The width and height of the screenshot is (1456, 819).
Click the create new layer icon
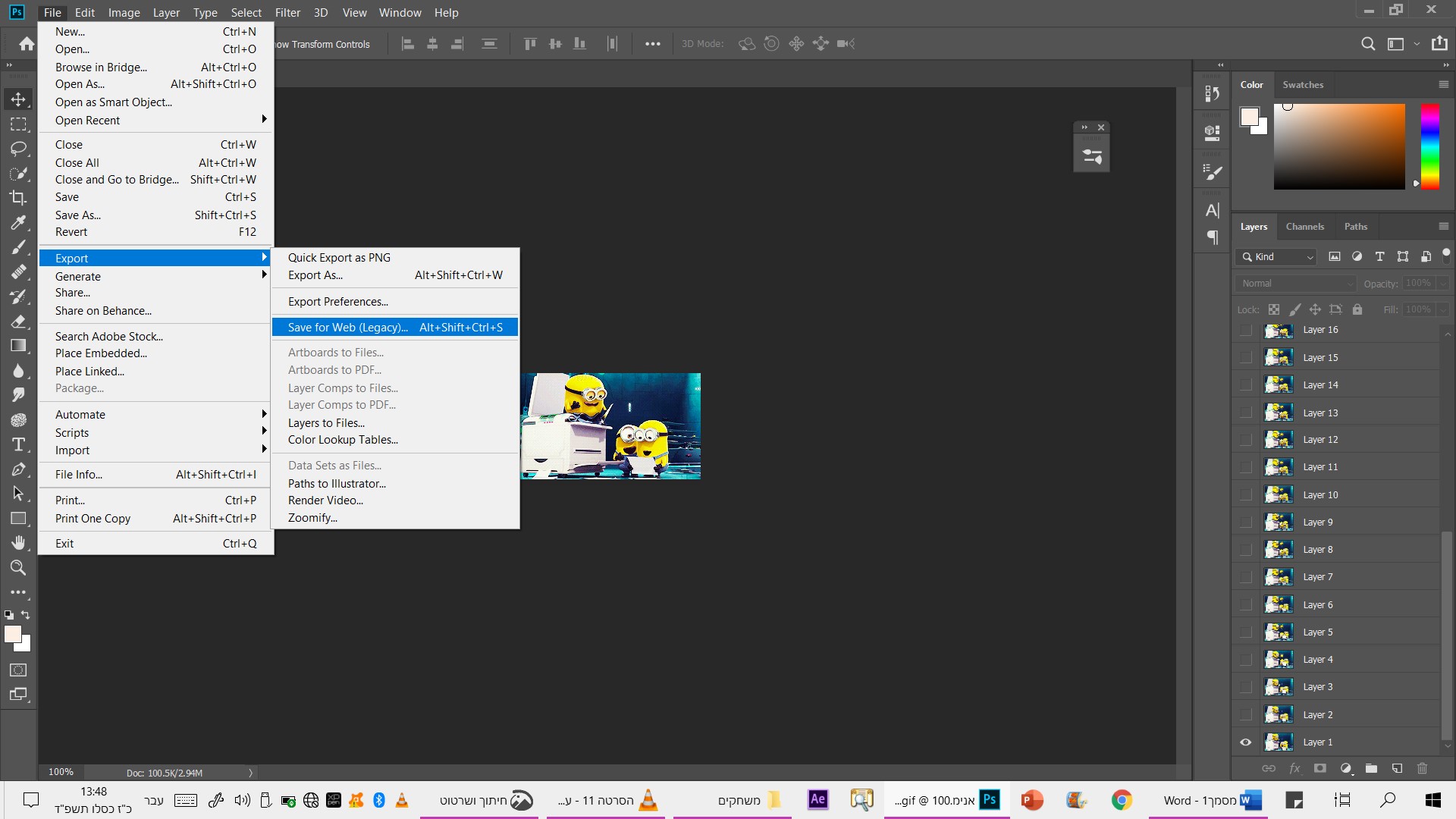click(x=1397, y=768)
